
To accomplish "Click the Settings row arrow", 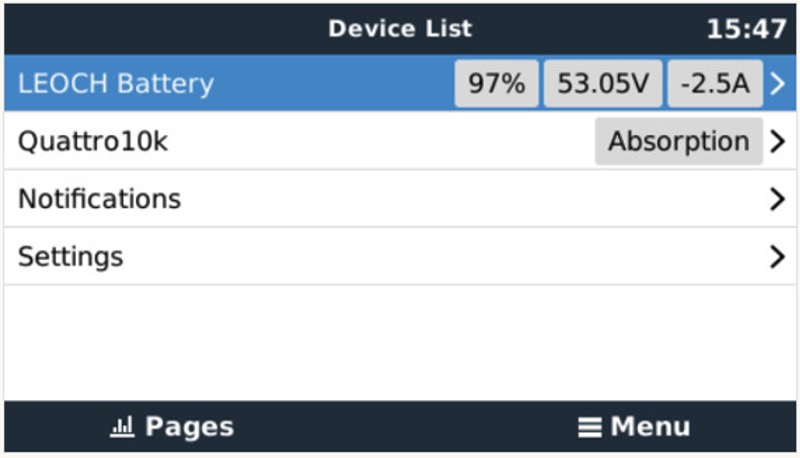I will pyautogui.click(x=778, y=256).
